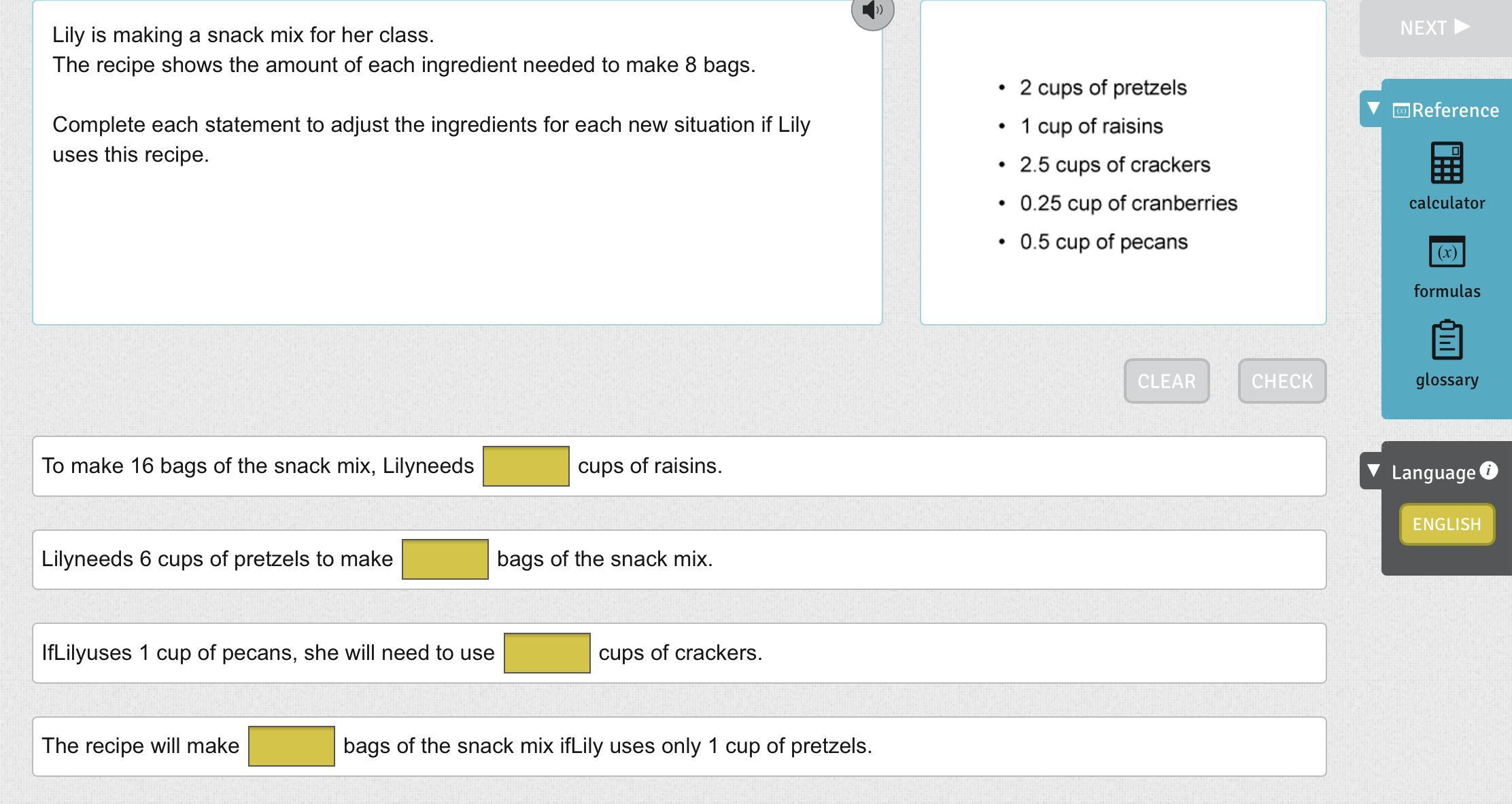The image size is (1512, 804).
Task: Play the audio read-aloud speaker icon
Action: click(872, 11)
